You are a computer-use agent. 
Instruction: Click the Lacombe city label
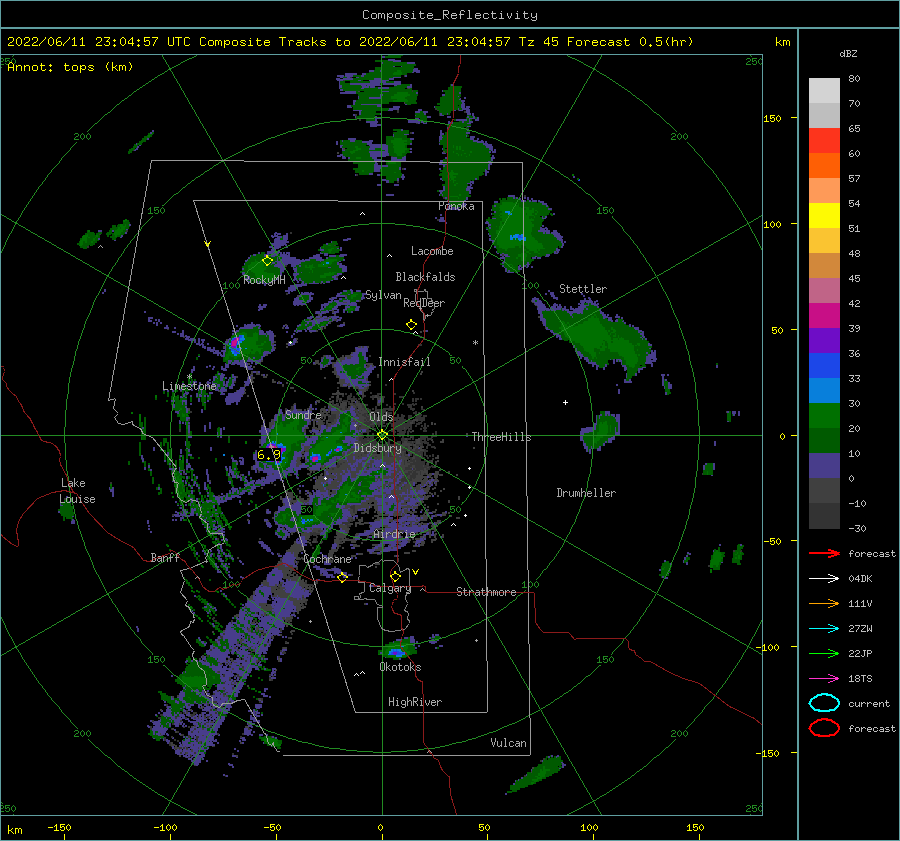[x=432, y=251]
